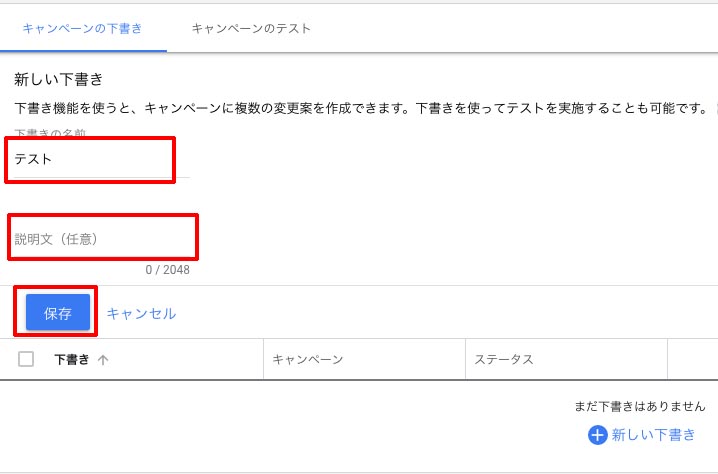Click the キャンペーン column header
The width and height of the screenshot is (718, 474).
coord(308,360)
